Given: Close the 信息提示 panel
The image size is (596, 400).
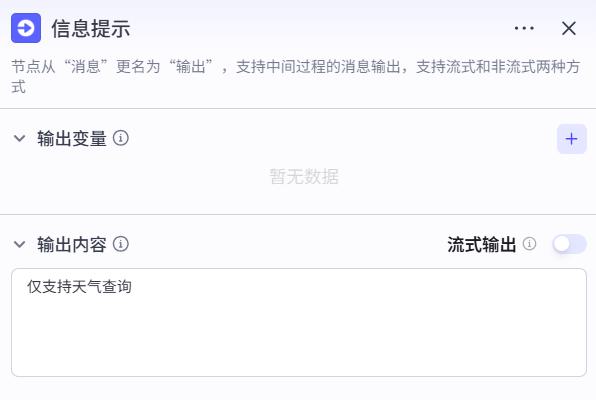Looking at the screenshot, I should coord(569,28).
